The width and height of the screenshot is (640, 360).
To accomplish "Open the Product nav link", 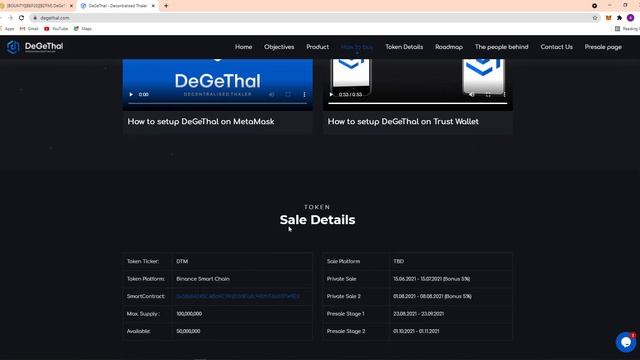I will pos(318,47).
